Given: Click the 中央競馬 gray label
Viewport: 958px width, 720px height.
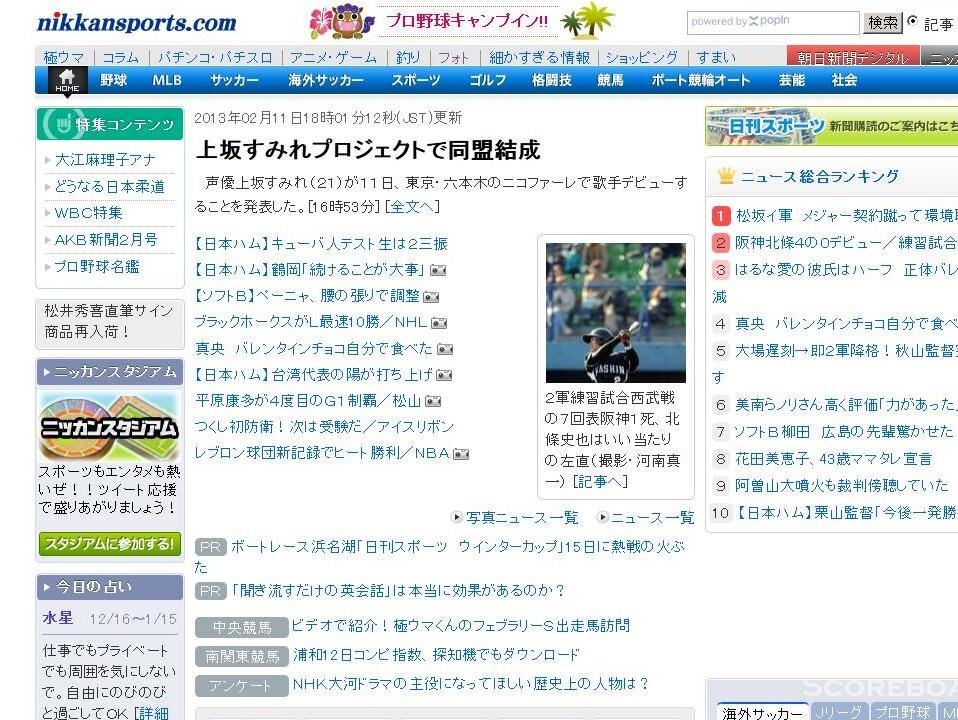Looking at the screenshot, I should click(241, 627).
